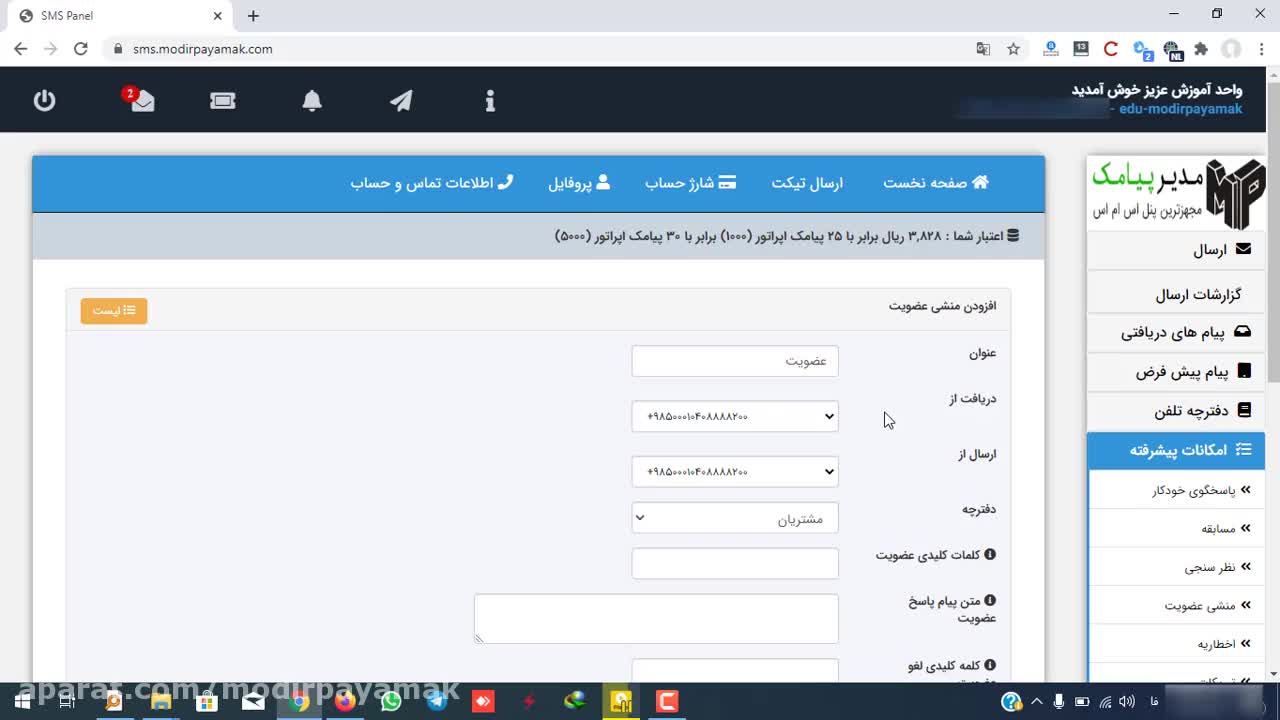Click the paper plane send icon
Screen dimensions: 1280x720
coord(401,100)
